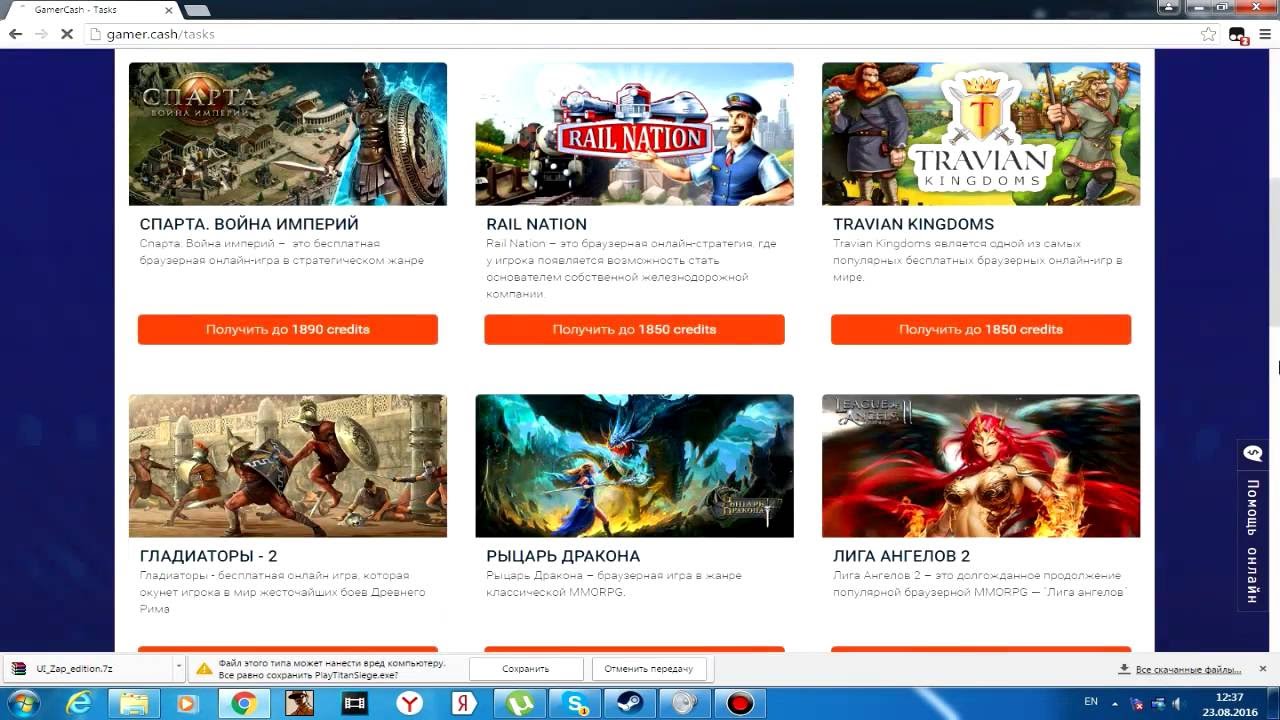Open Steam from the taskbar
1280x720 pixels.
[x=630, y=704]
